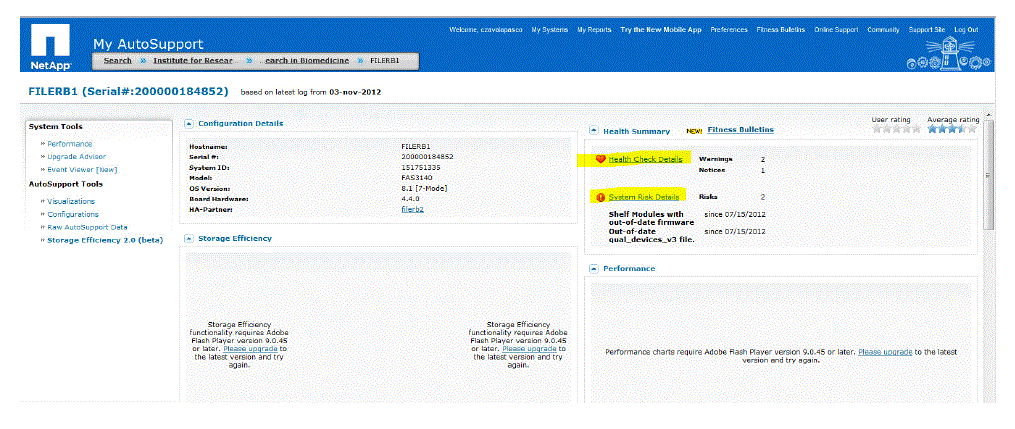The image size is (1015, 429).
Task: Click the red risk icon beside System Risk Details
Action: coord(600,197)
